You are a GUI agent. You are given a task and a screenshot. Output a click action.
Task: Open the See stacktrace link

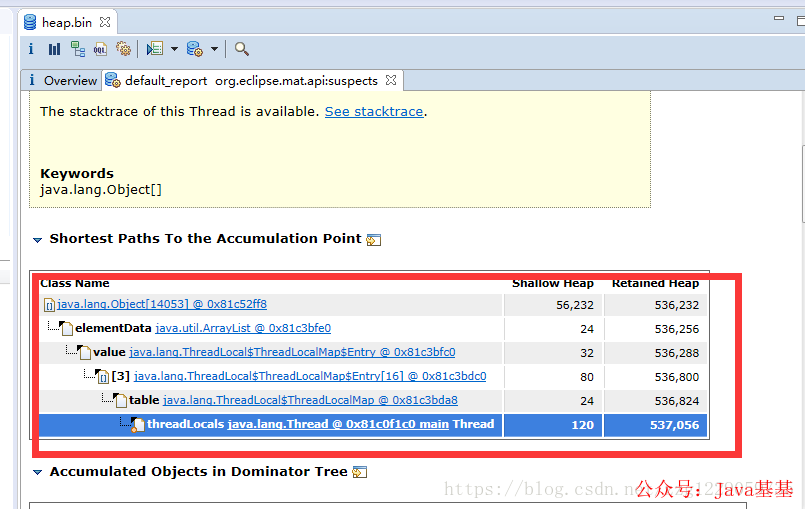(374, 111)
